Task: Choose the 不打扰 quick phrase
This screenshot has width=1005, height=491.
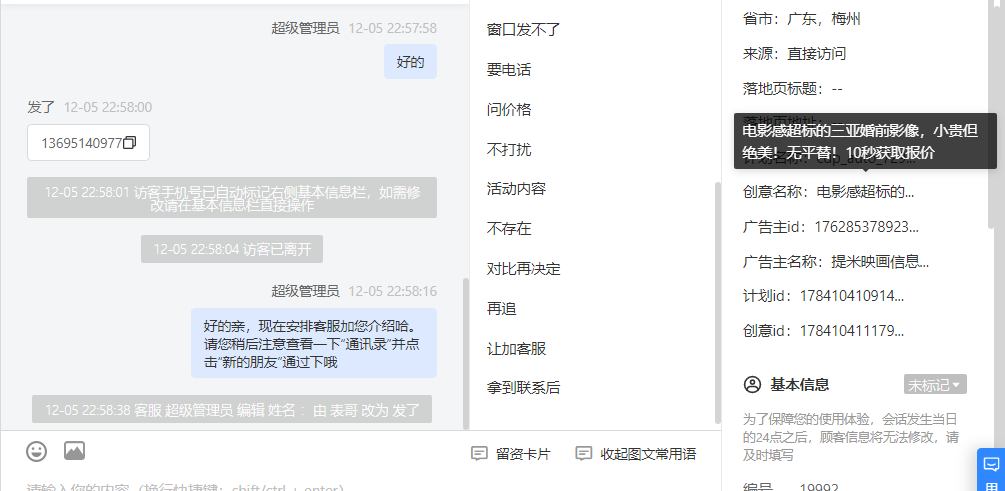Action: 509,149
